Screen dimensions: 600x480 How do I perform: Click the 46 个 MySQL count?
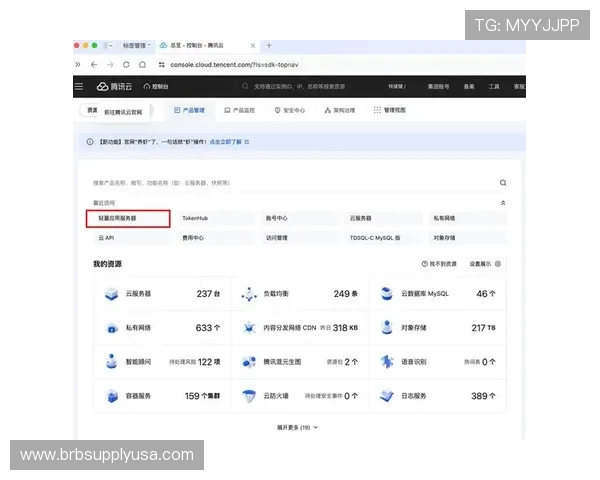[486, 294]
